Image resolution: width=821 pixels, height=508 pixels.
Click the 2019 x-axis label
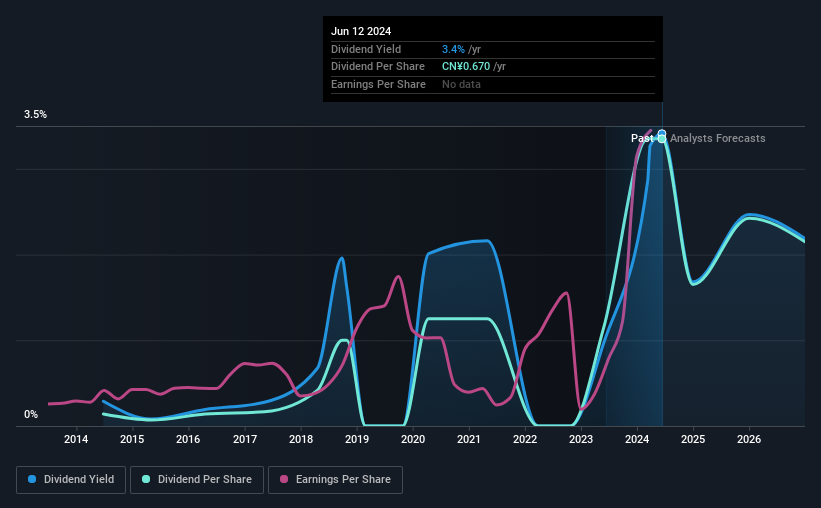point(357,439)
